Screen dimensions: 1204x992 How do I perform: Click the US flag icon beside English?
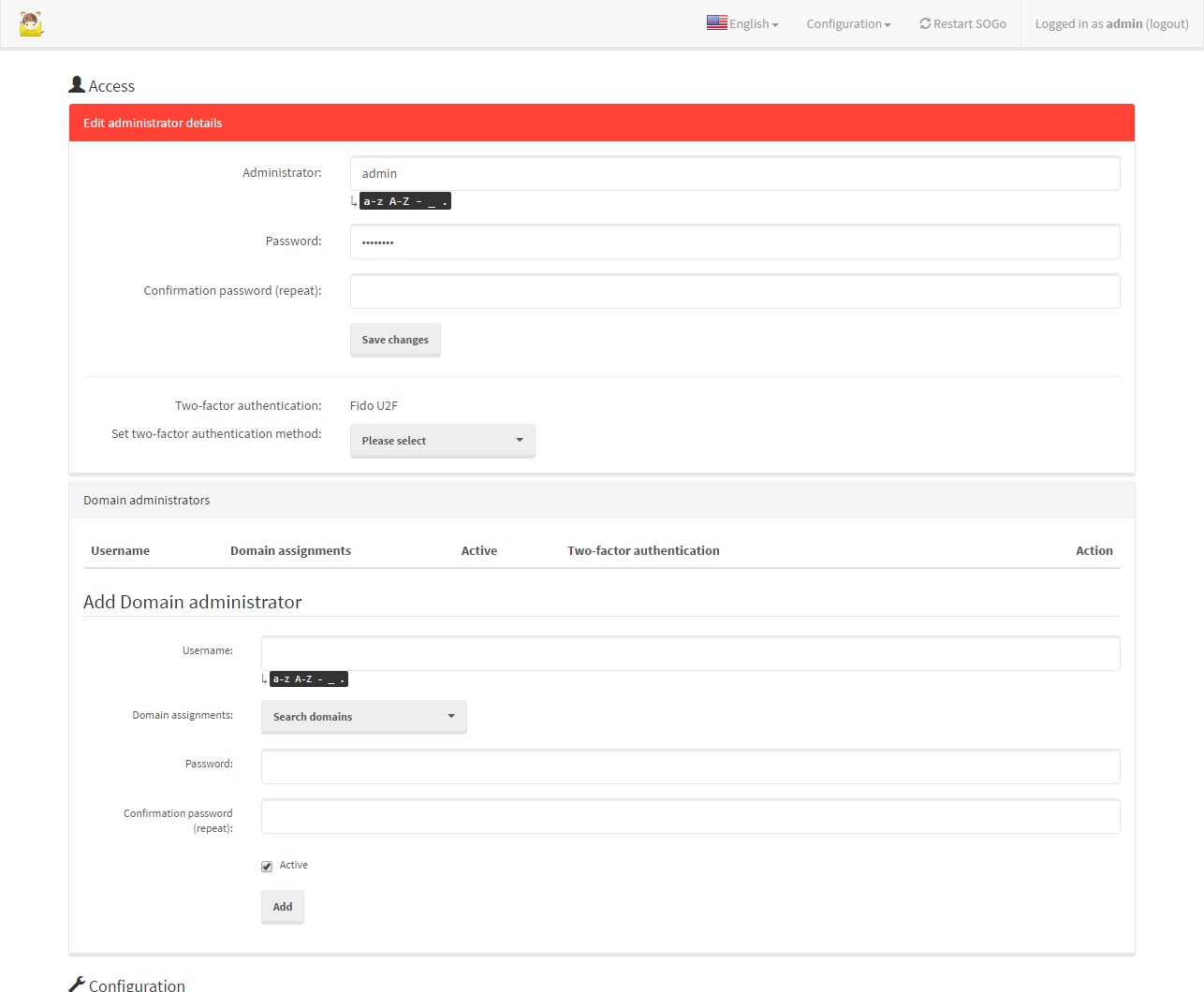716,22
